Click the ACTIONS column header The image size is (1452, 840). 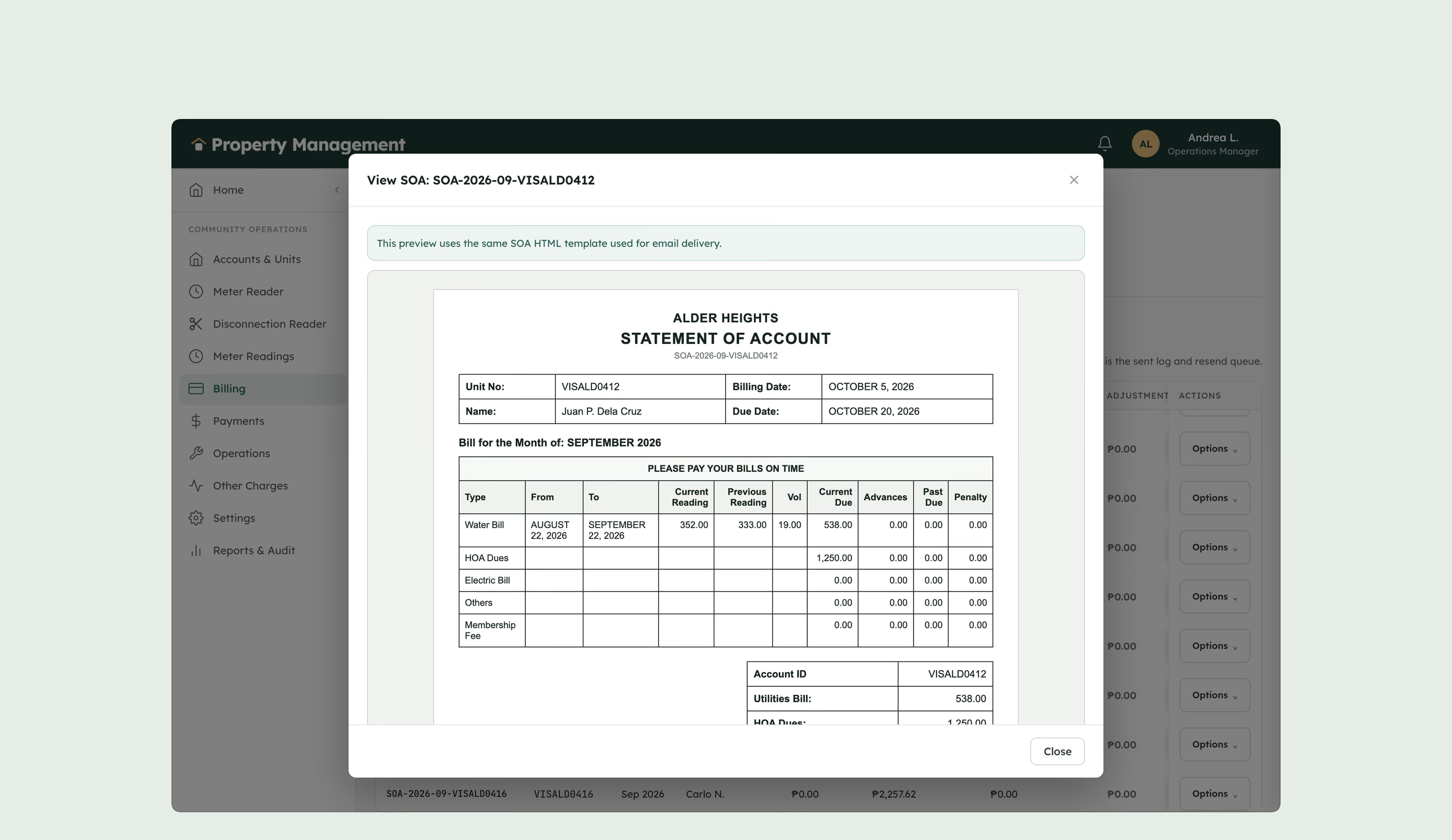coord(1199,395)
